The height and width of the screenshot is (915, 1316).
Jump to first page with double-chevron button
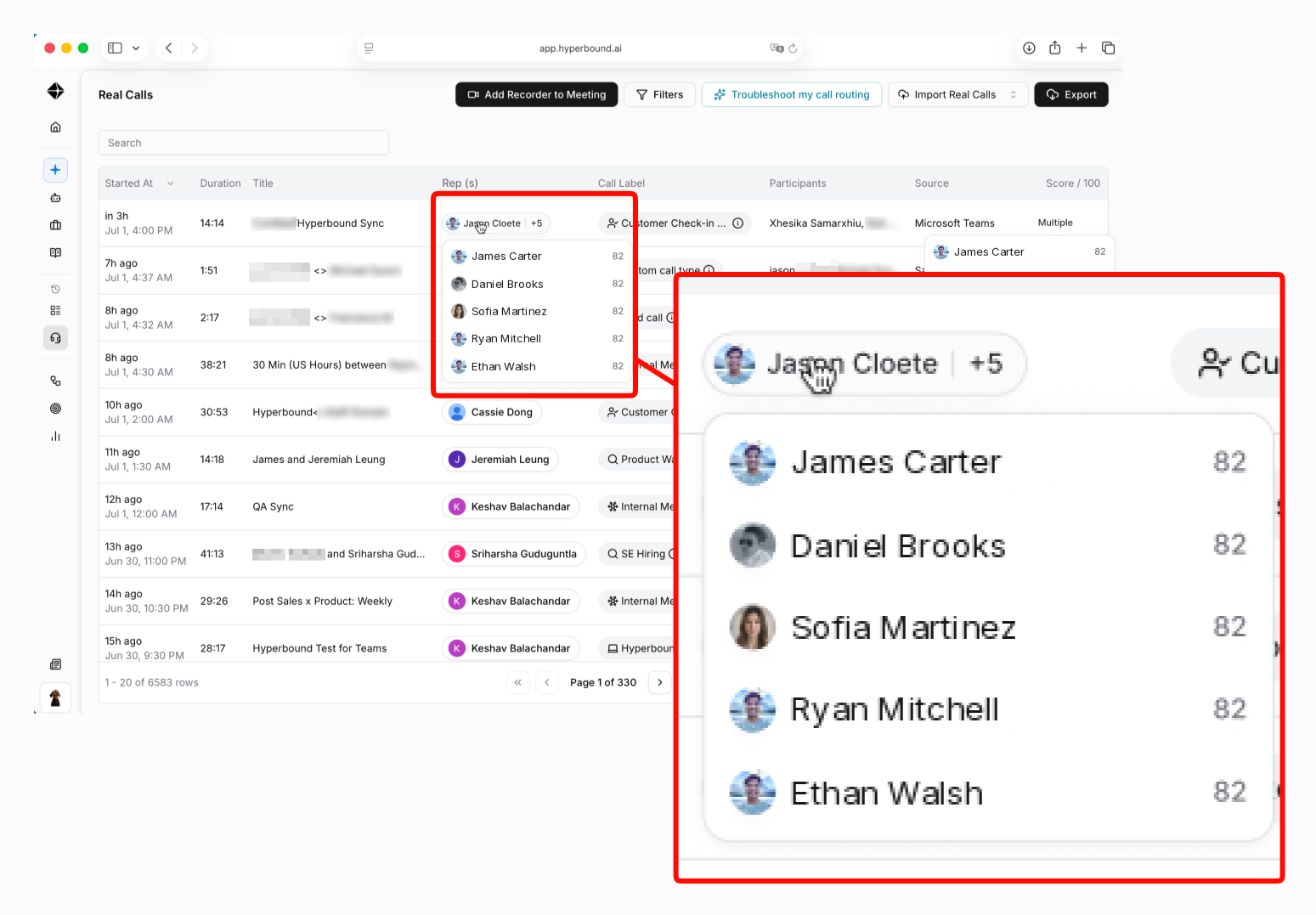[x=518, y=682]
